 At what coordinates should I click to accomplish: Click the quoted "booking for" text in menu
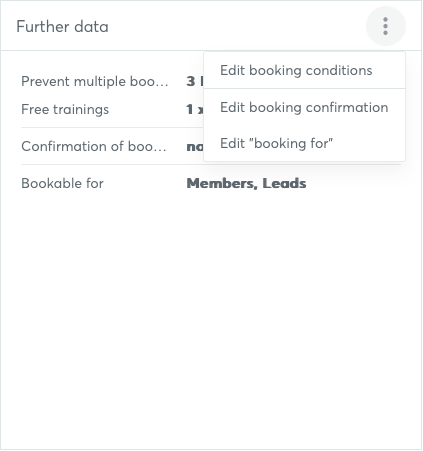[x=291, y=143]
